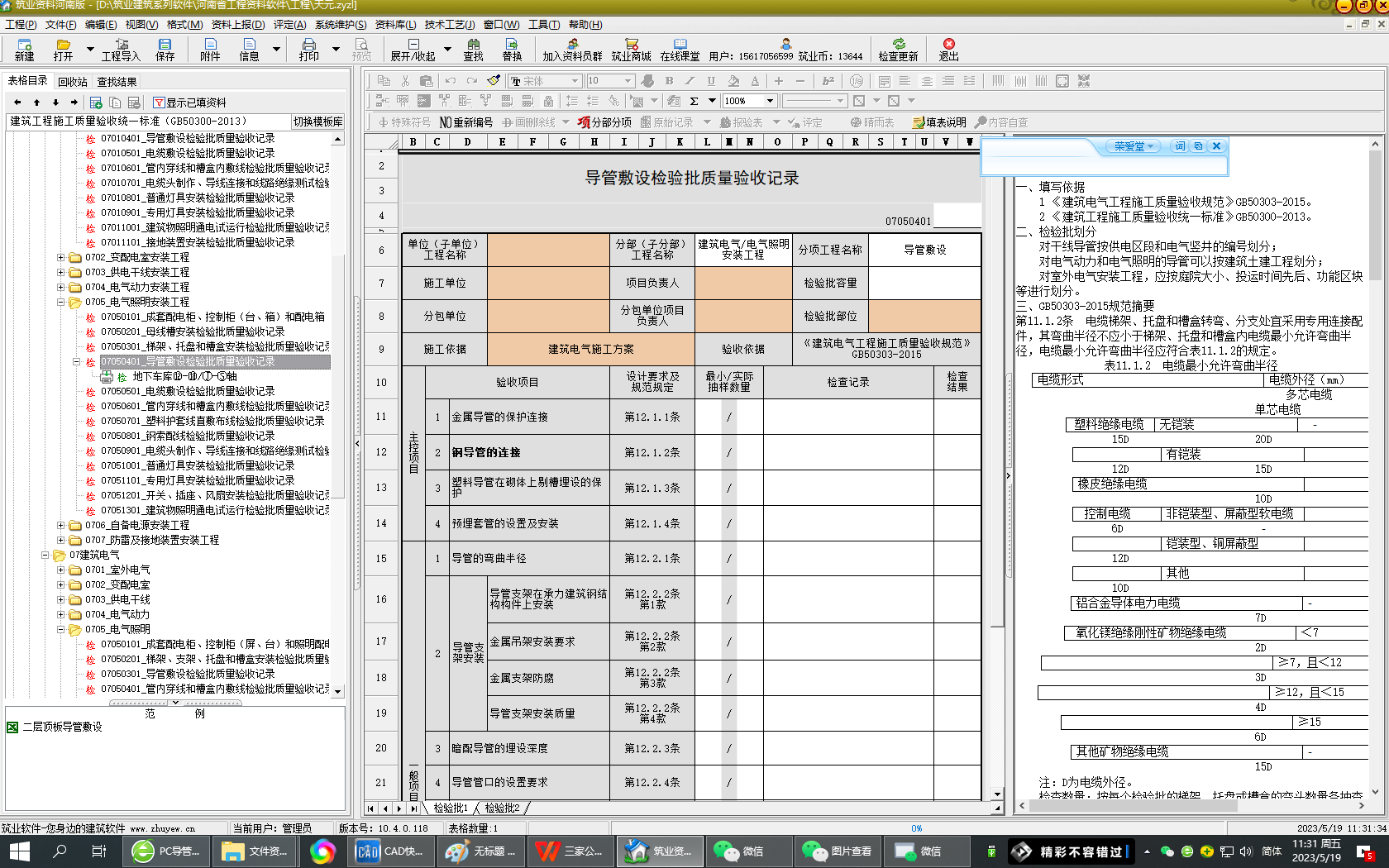This screenshot has width=1389, height=868.
Task: Click the NO重新编号 renumber tool
Action: click(466, 122)
